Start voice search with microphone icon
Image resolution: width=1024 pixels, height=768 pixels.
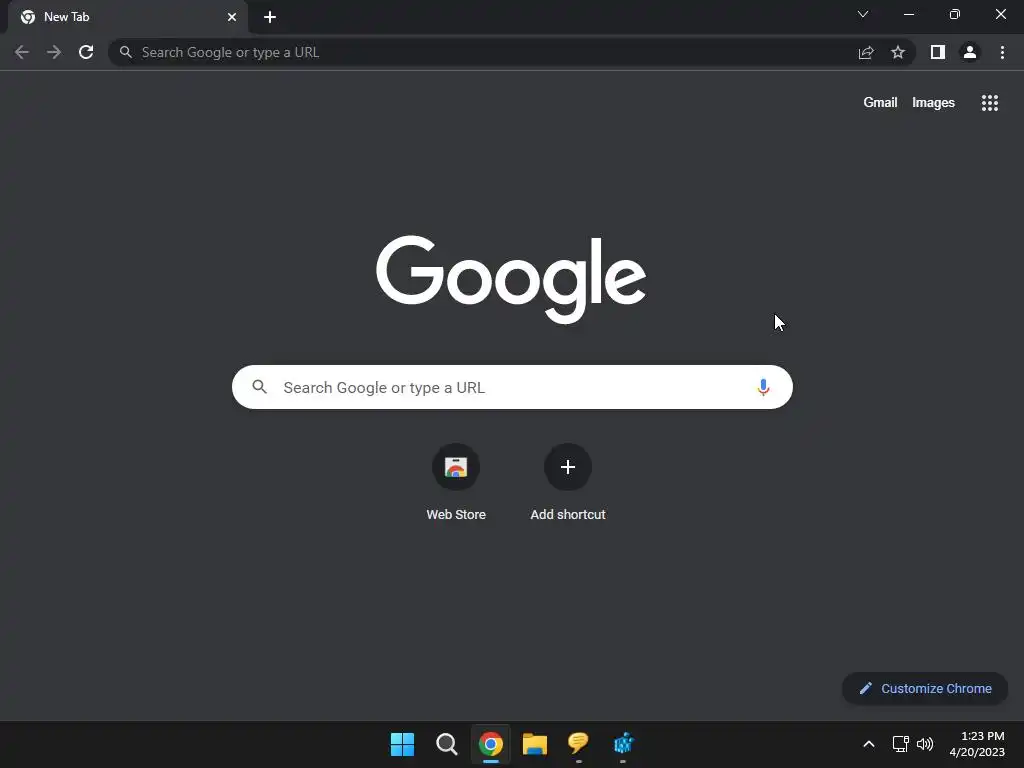pyautogui.click(x=763, y=387)
